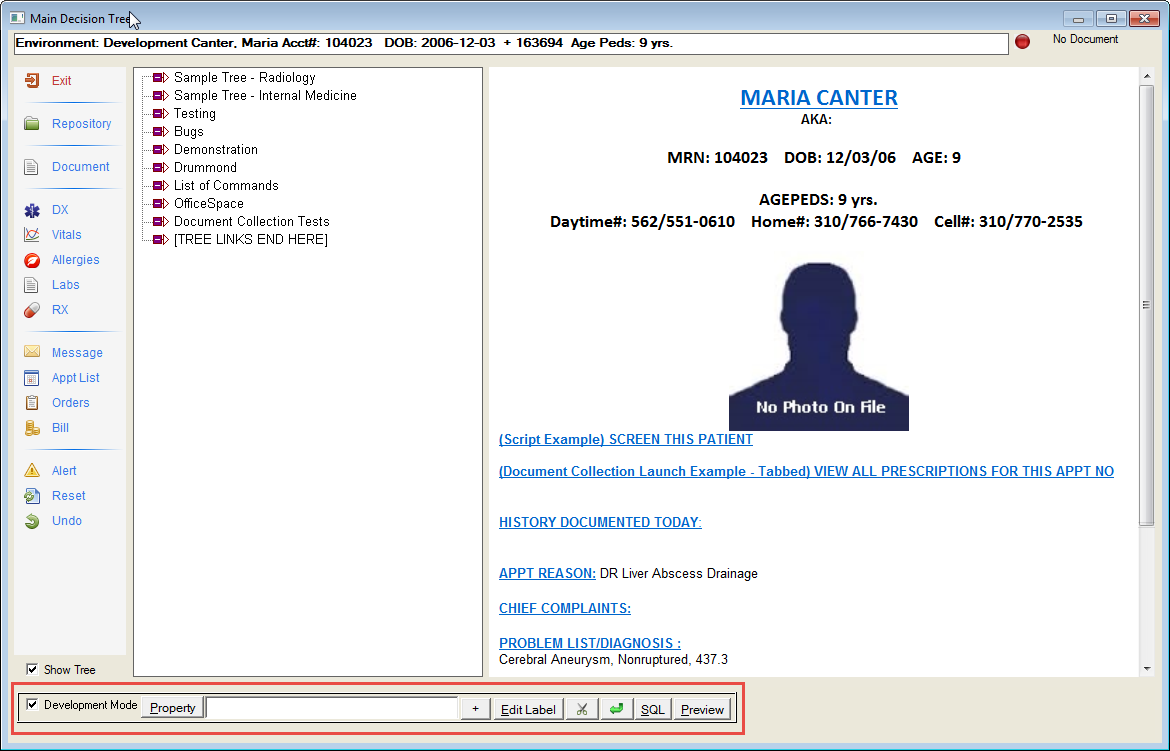Image resolution: width=1170 pixels, height=751 pixels.
Task: Click the Exit icon in sidebar
Action: 32,81
